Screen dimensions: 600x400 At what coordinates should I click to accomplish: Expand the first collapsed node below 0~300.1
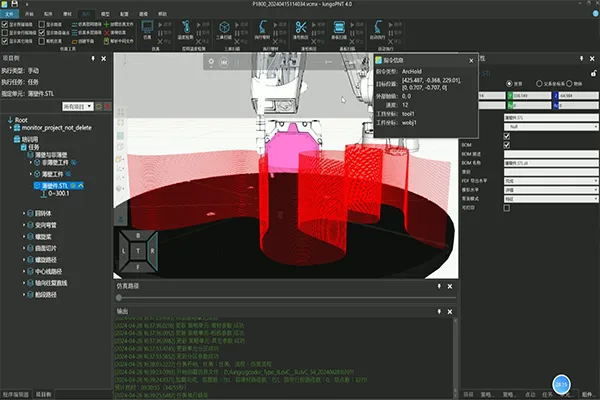(x=24, y=214)
